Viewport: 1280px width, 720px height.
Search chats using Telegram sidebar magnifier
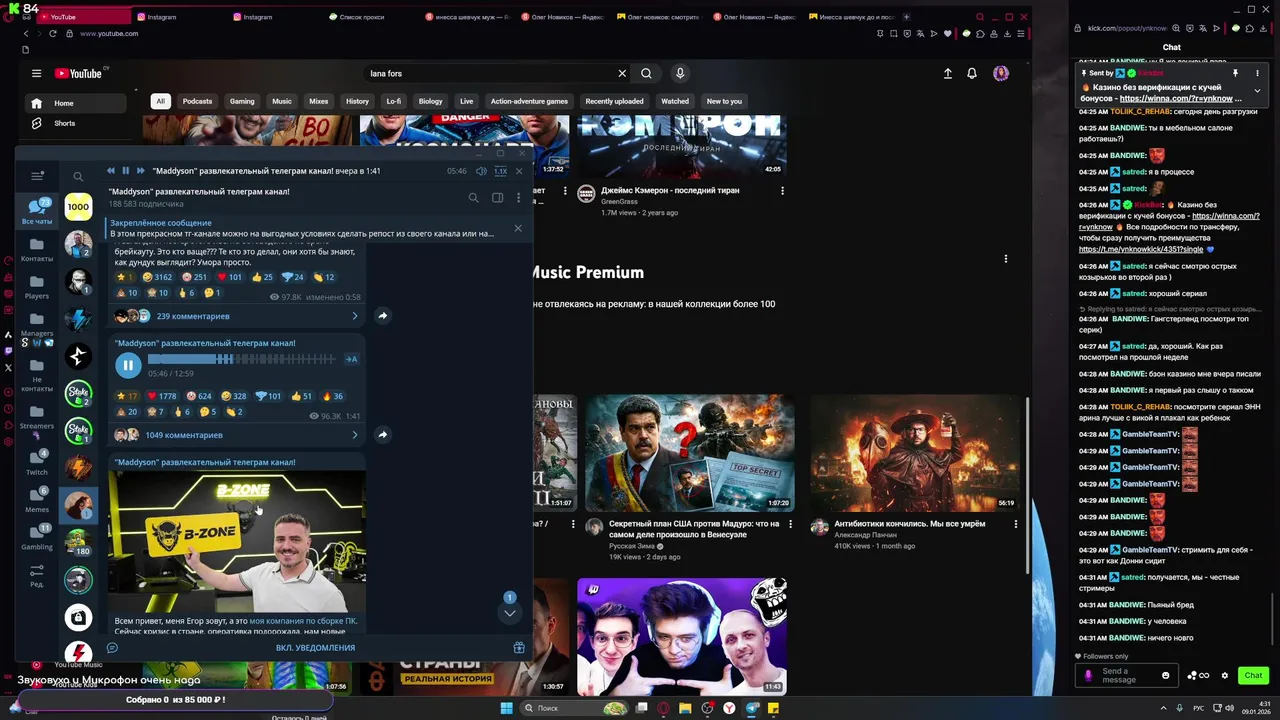point(78,177)
